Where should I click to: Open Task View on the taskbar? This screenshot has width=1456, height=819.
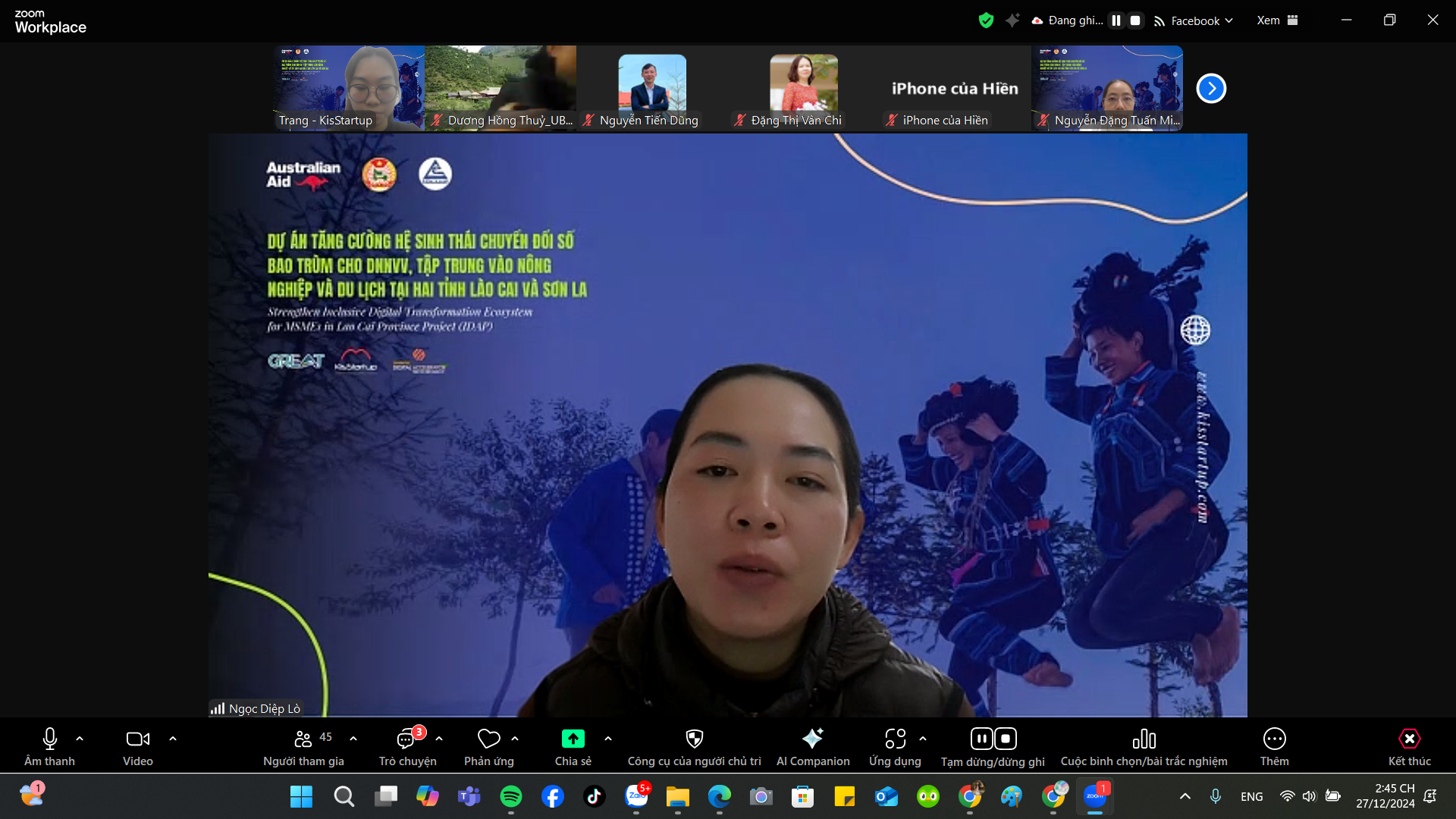(x=386, y=796)
